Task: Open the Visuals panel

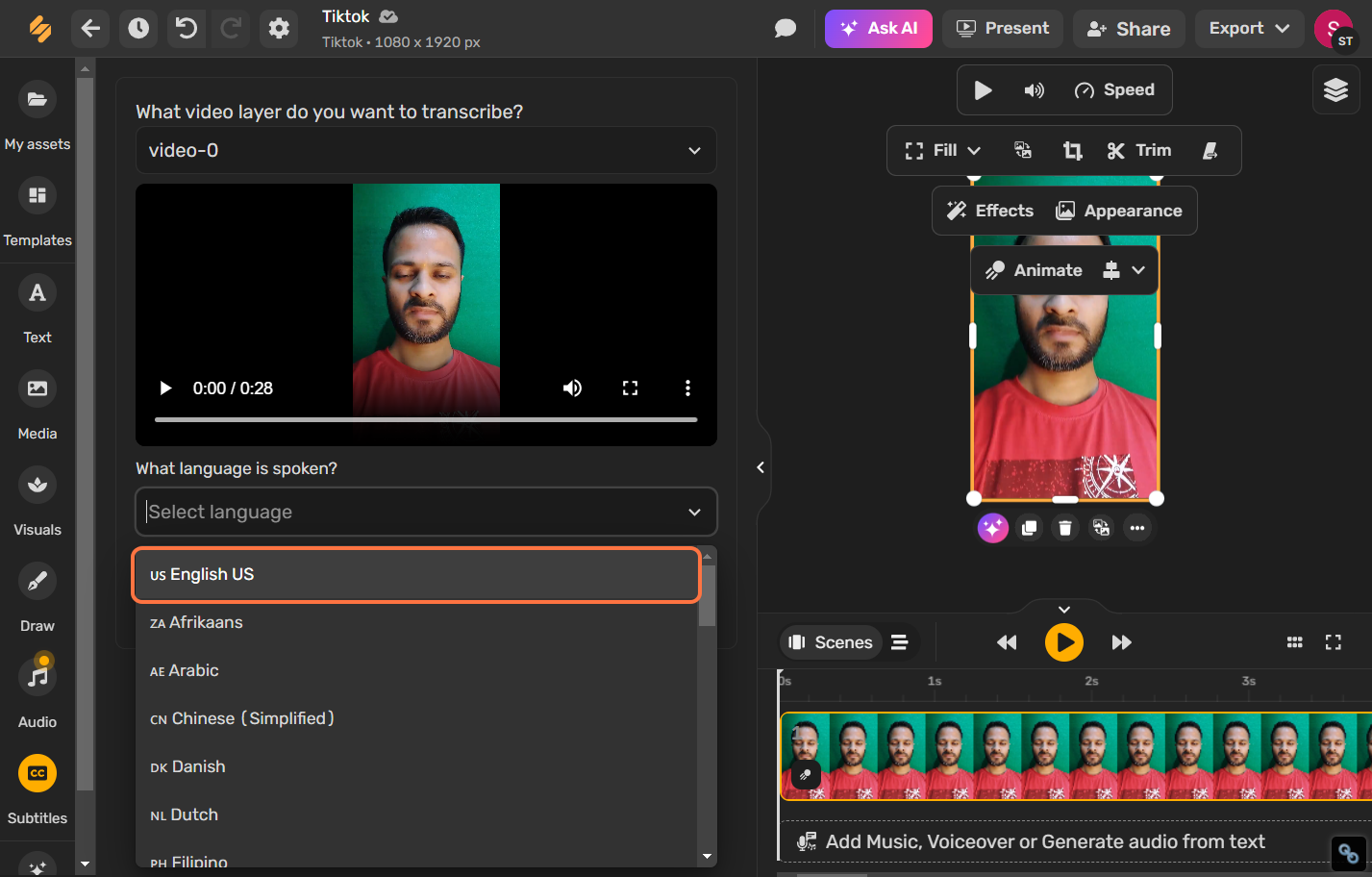Action: (37, 501)
